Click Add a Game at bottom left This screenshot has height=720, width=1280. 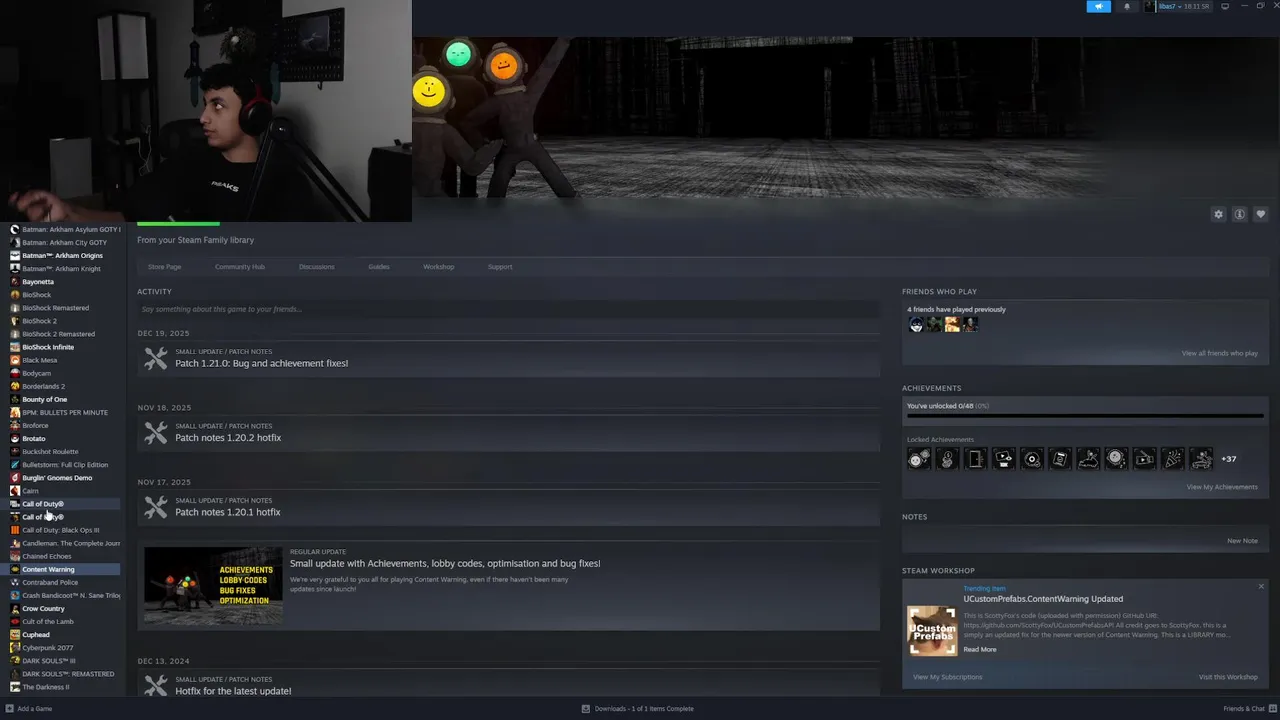(28, 709)
